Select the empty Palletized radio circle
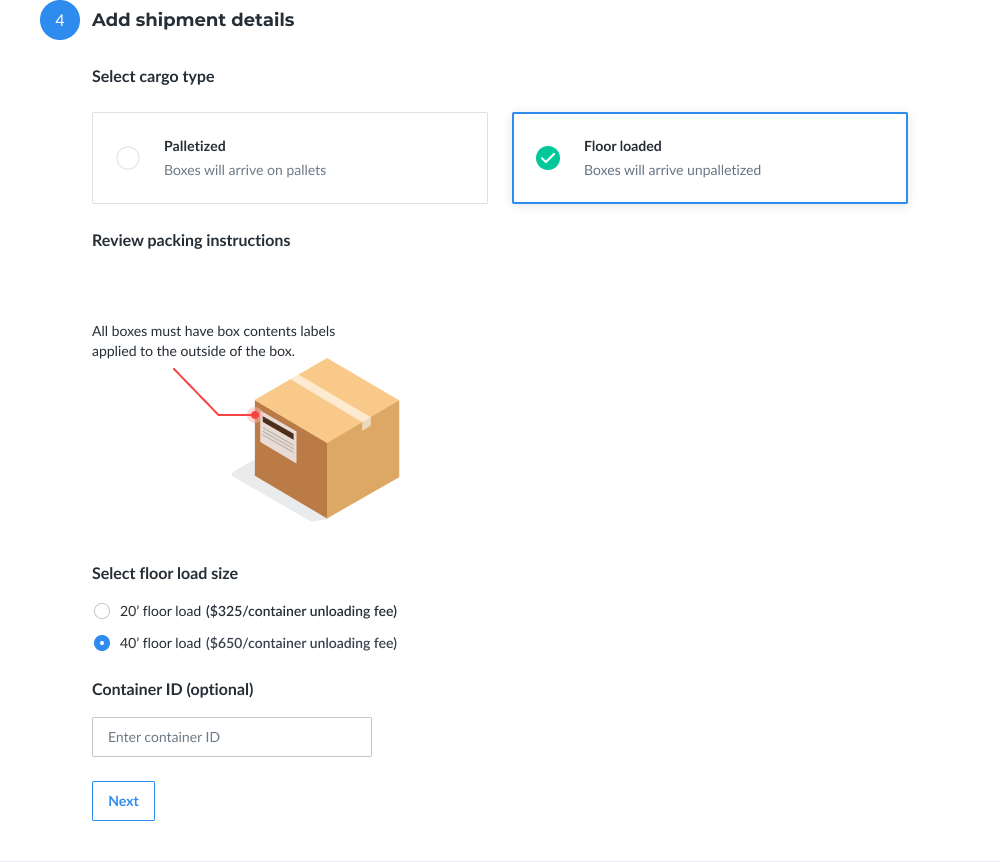1000x862 pixels. click(128, 158)
